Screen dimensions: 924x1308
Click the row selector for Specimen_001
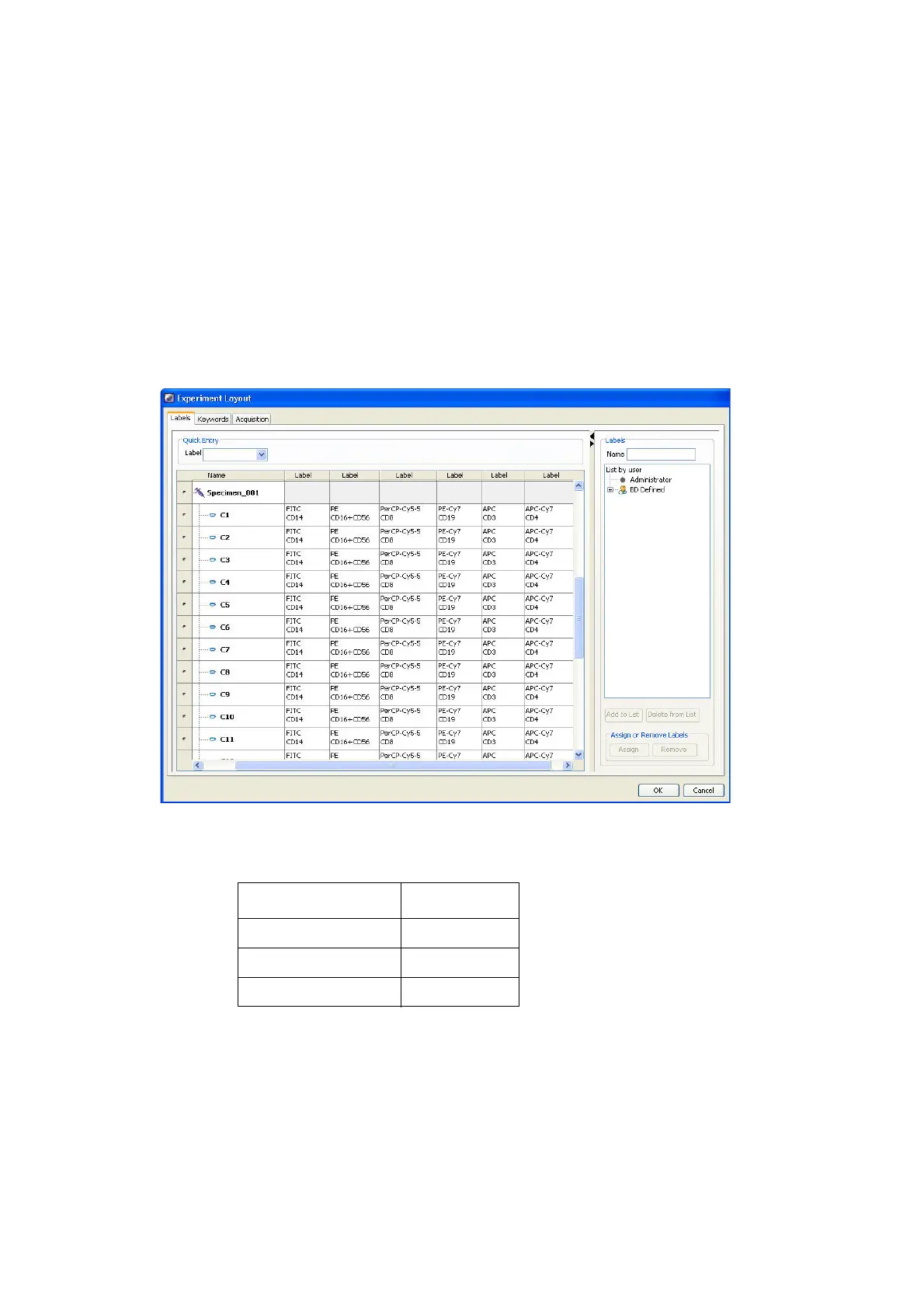click(184, 492)
